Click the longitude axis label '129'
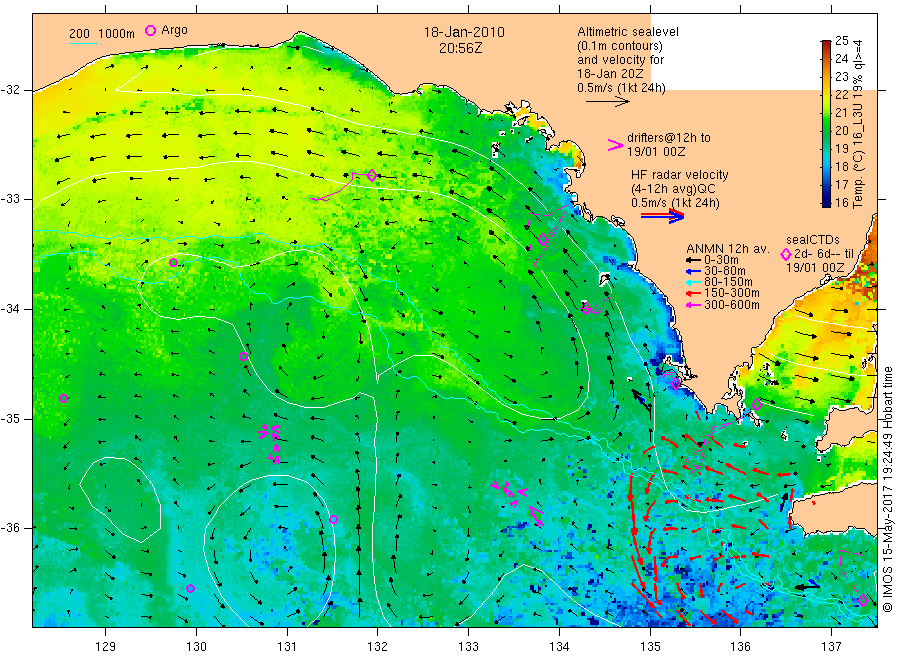This screenshot has height=660, width=900. pos(106,646)
